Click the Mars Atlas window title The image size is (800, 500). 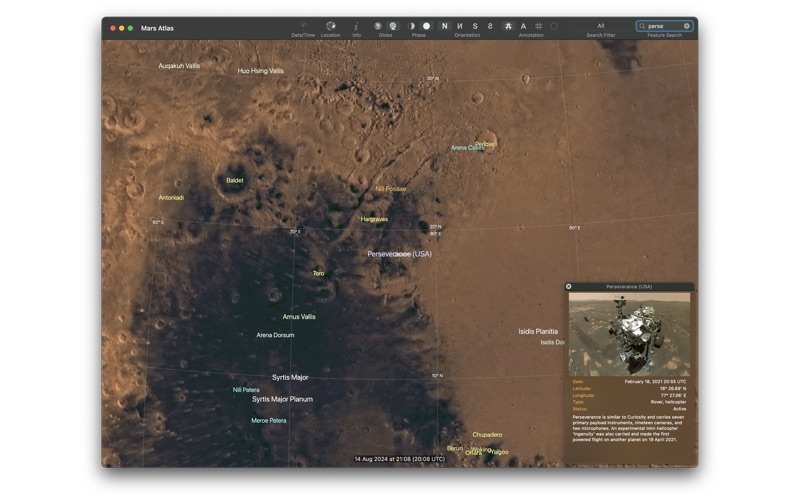click(157, 28)
